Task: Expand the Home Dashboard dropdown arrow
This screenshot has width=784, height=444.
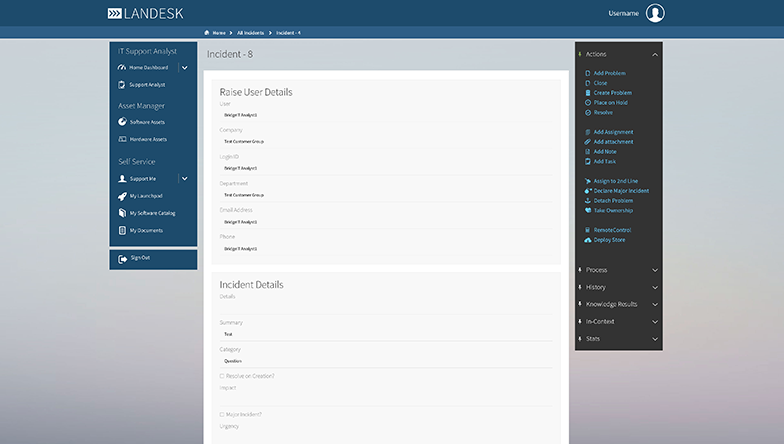Action: [184, 67]
